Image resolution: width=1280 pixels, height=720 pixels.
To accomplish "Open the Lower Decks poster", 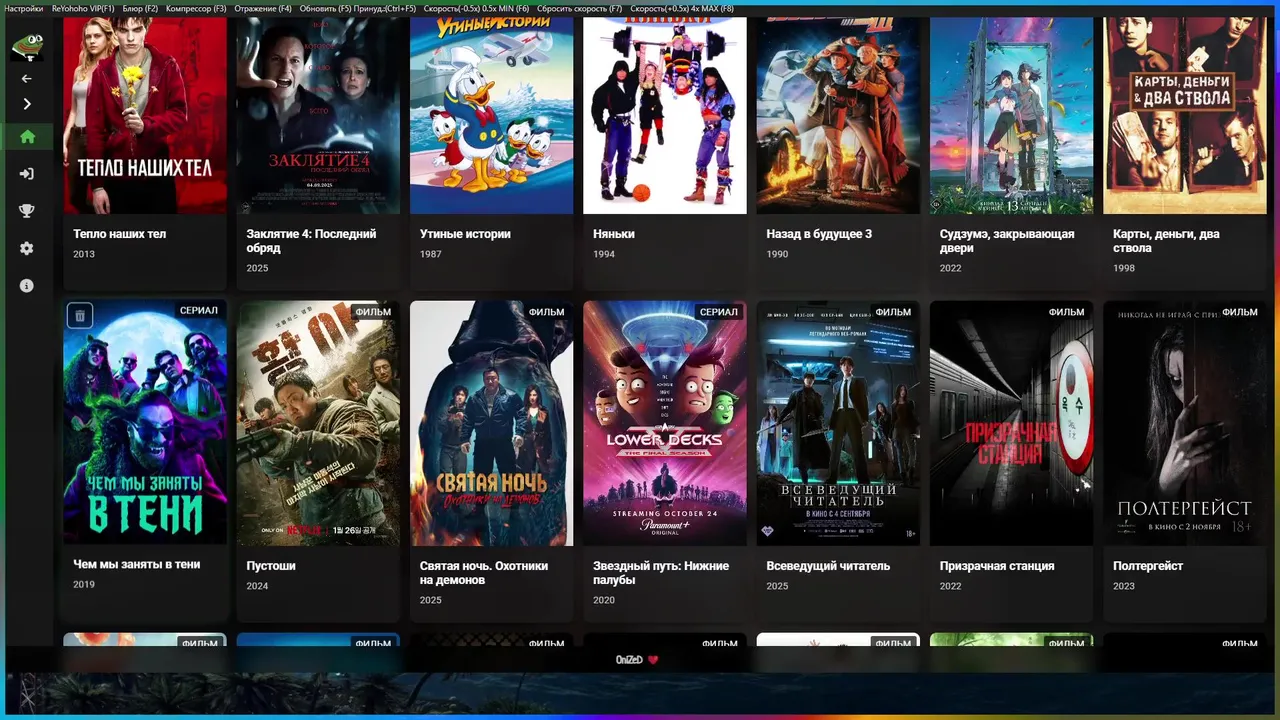I will click(x=665, y=423).
